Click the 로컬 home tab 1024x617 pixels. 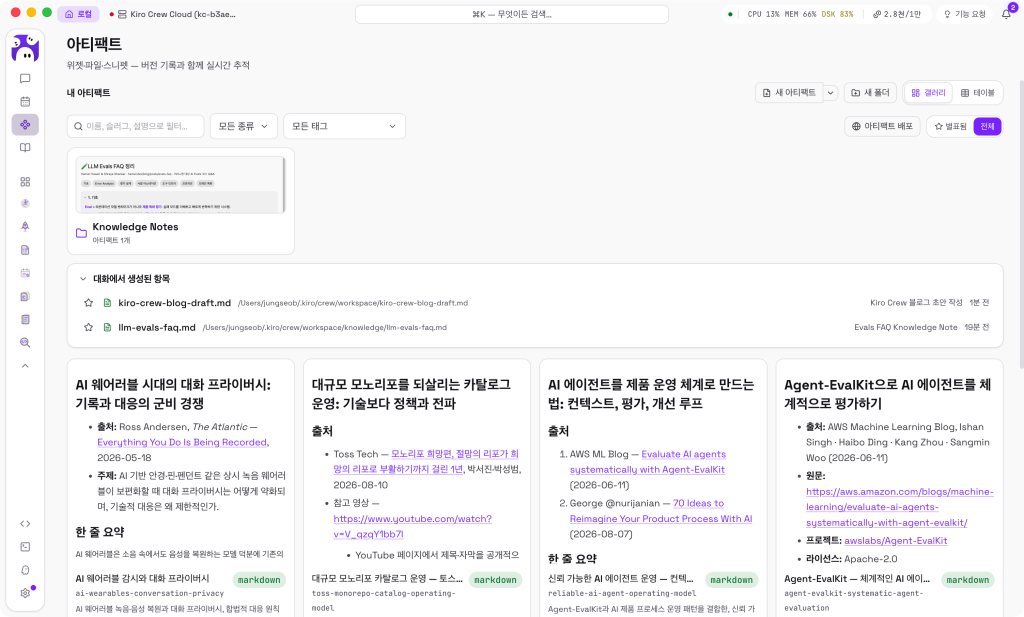pyautogui.click(x=78, y=14)
